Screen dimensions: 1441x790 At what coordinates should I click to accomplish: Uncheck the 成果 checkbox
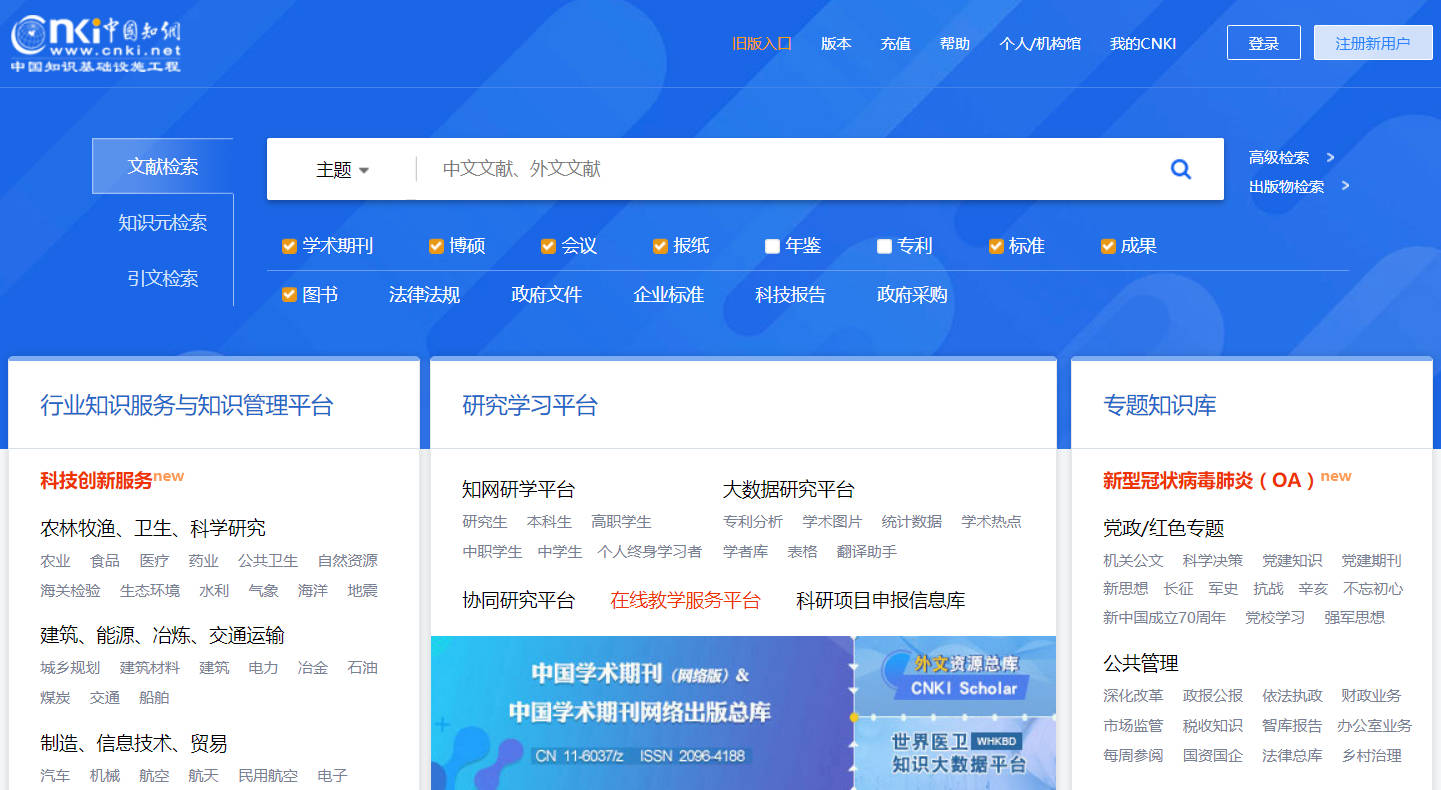(x=1108, y=246)
